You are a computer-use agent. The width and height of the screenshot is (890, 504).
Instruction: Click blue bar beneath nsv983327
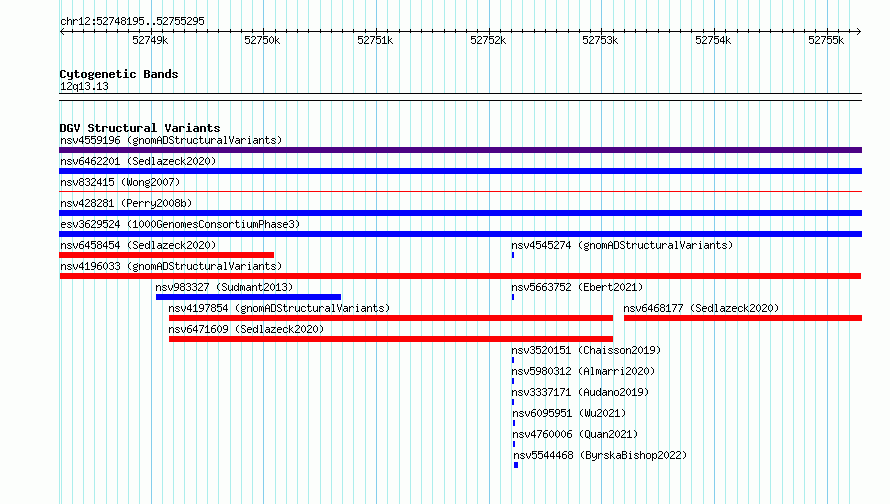click(x=249, y=297)
